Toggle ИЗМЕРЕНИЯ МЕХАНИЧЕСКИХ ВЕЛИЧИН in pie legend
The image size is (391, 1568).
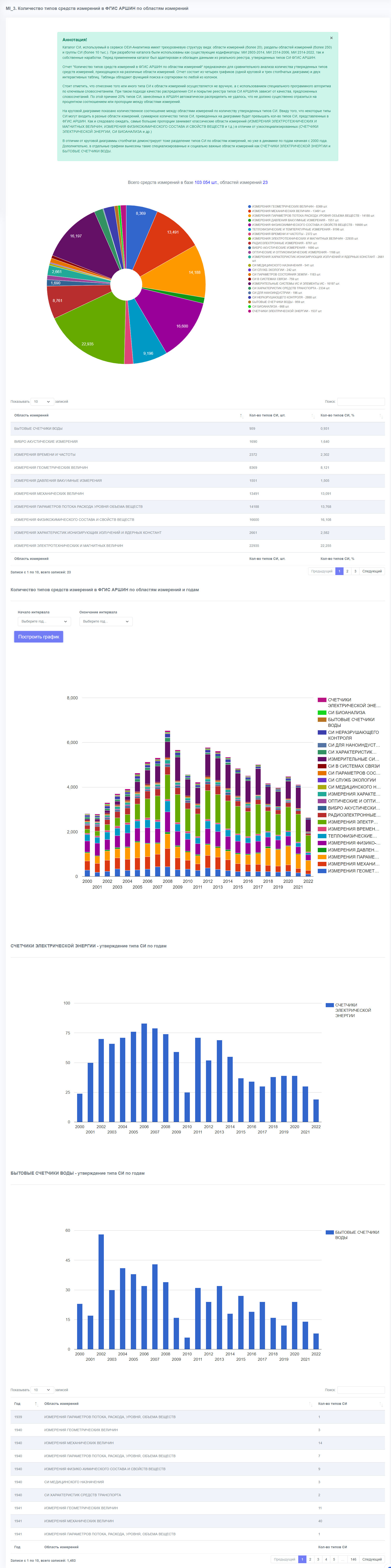(287, 211)
